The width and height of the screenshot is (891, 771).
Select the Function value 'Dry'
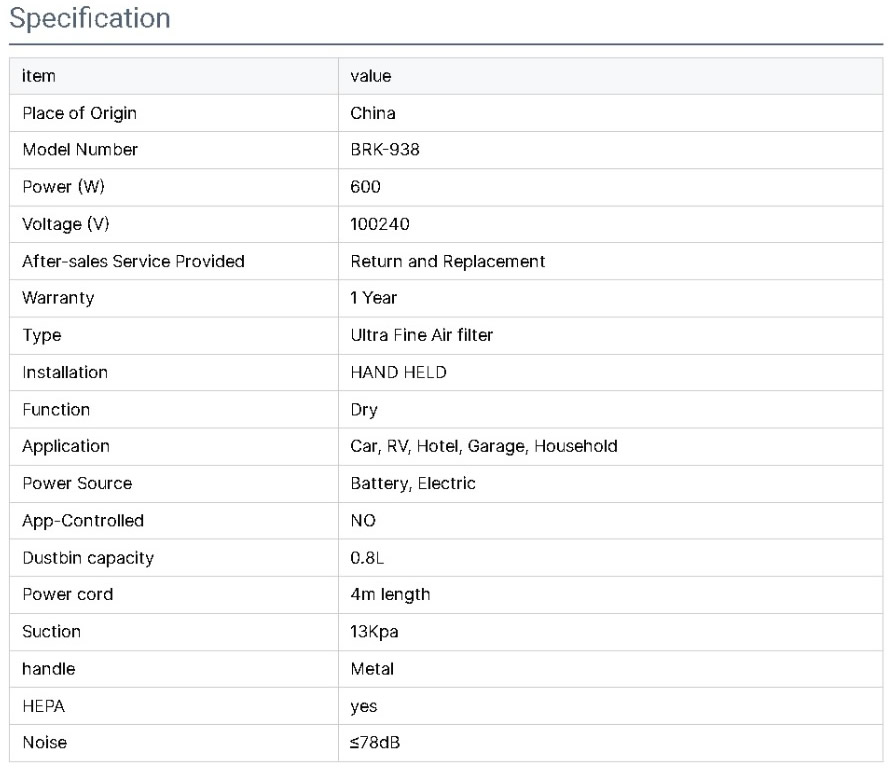(x=364, y=409)
